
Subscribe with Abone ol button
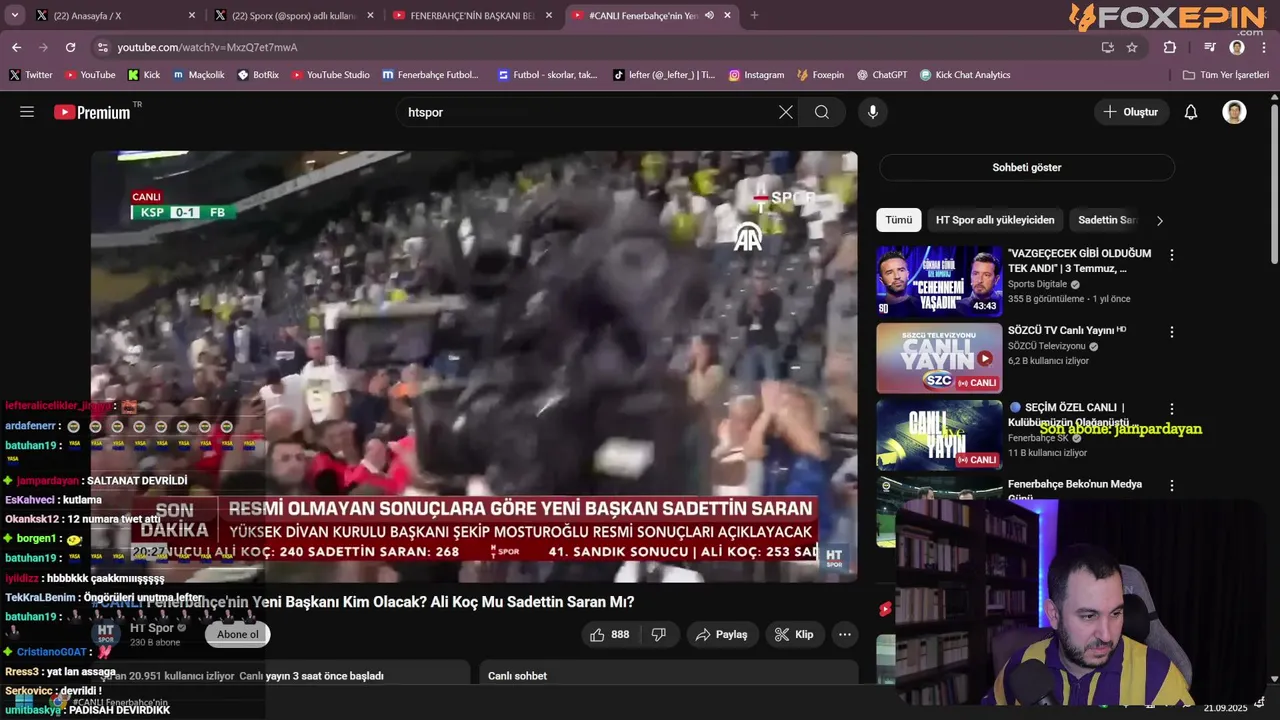tap(238, 634)
